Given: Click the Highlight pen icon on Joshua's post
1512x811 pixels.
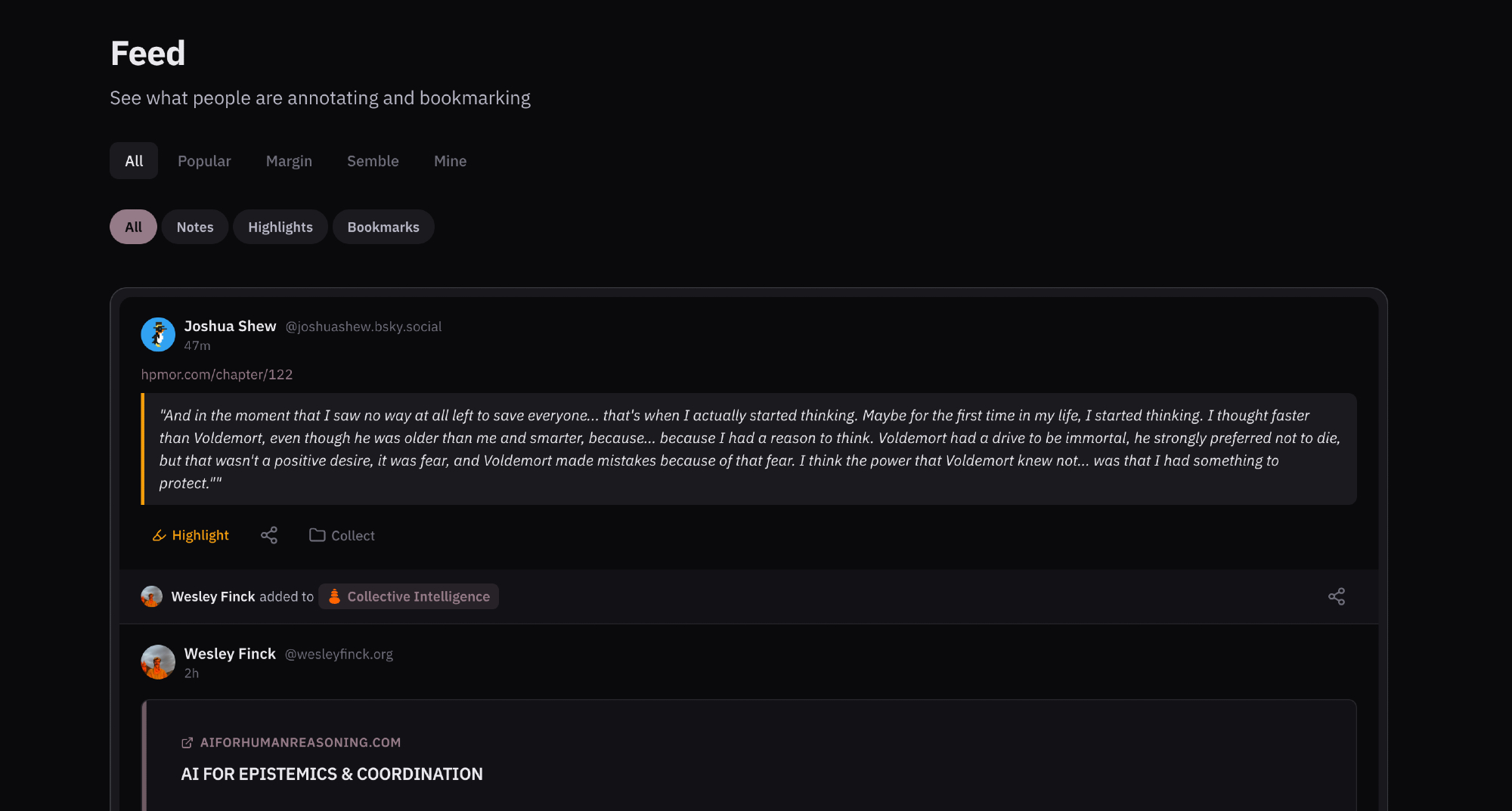Looking at the screenshot, I should click(x=159, y=535).
